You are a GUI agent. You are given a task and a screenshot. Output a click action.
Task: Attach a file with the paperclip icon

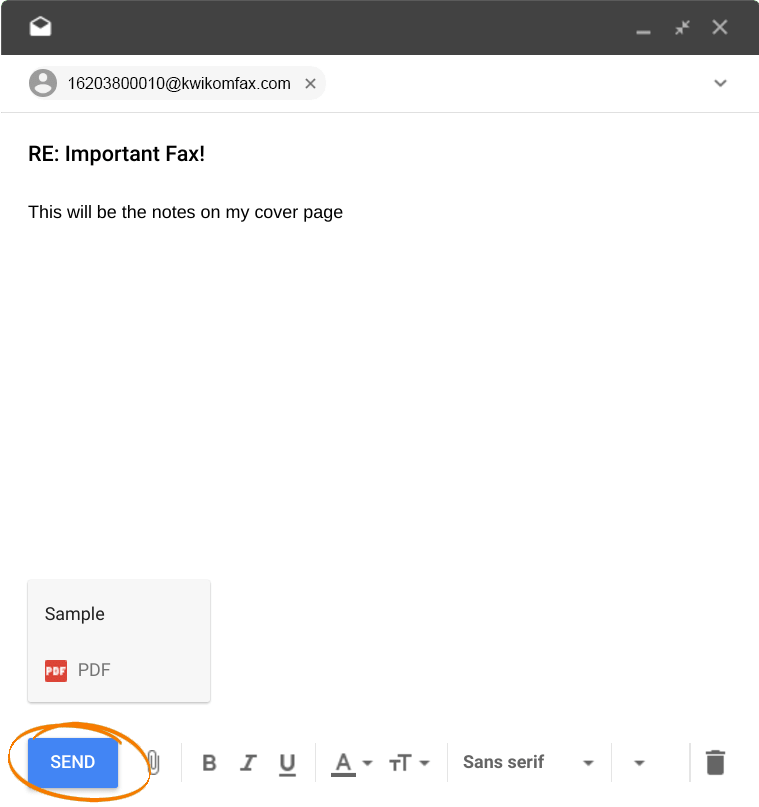pyautogui.click(x=153, y=763)
